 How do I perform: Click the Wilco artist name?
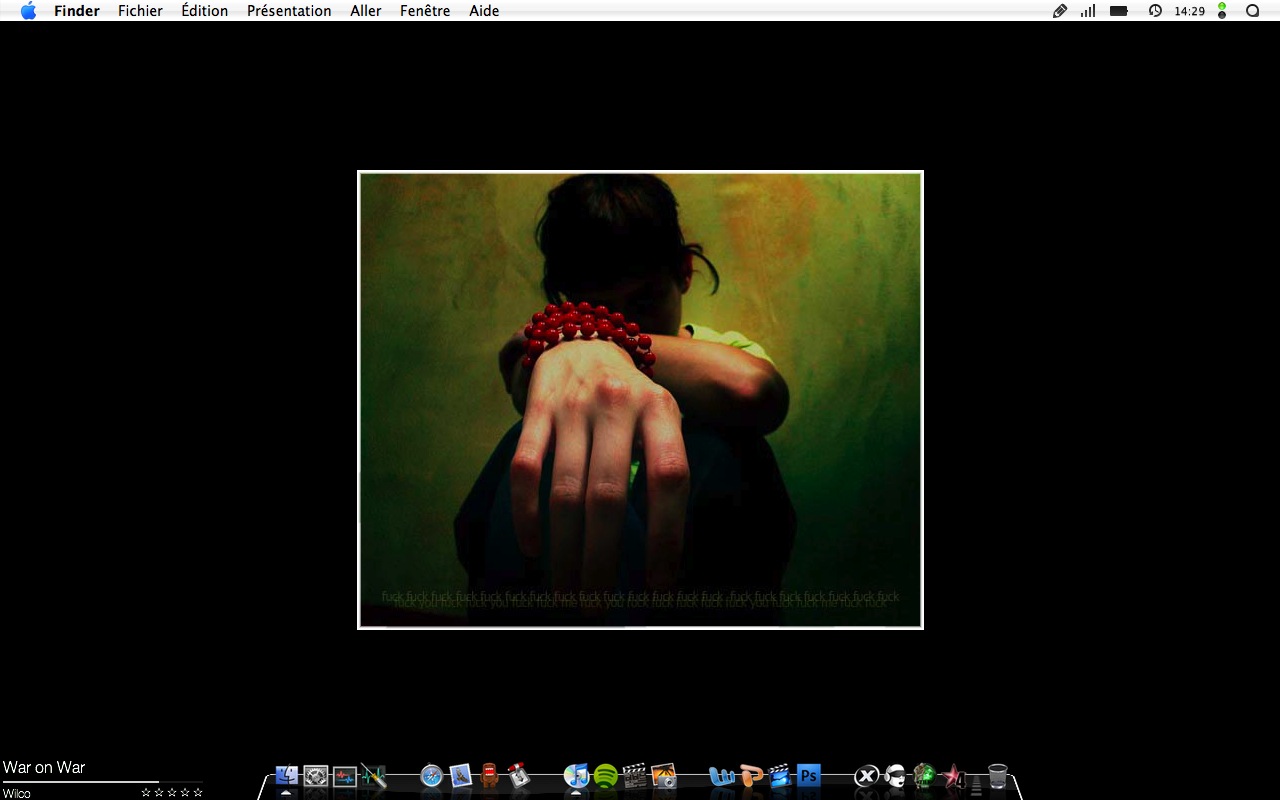17,793
